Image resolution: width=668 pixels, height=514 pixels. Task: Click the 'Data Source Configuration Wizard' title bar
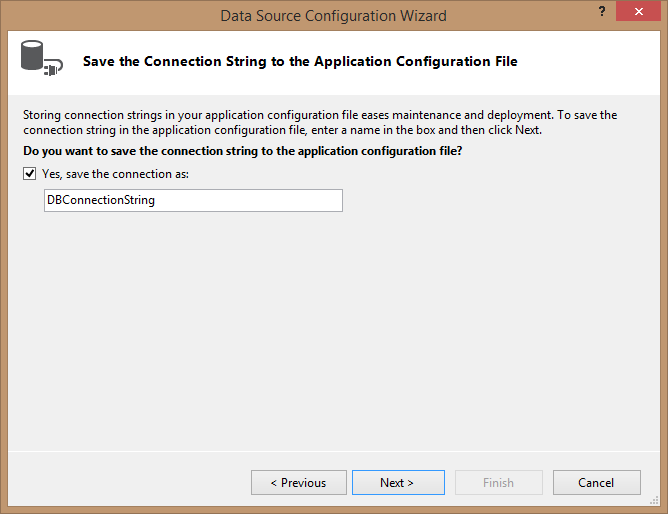tap(333, 16)
